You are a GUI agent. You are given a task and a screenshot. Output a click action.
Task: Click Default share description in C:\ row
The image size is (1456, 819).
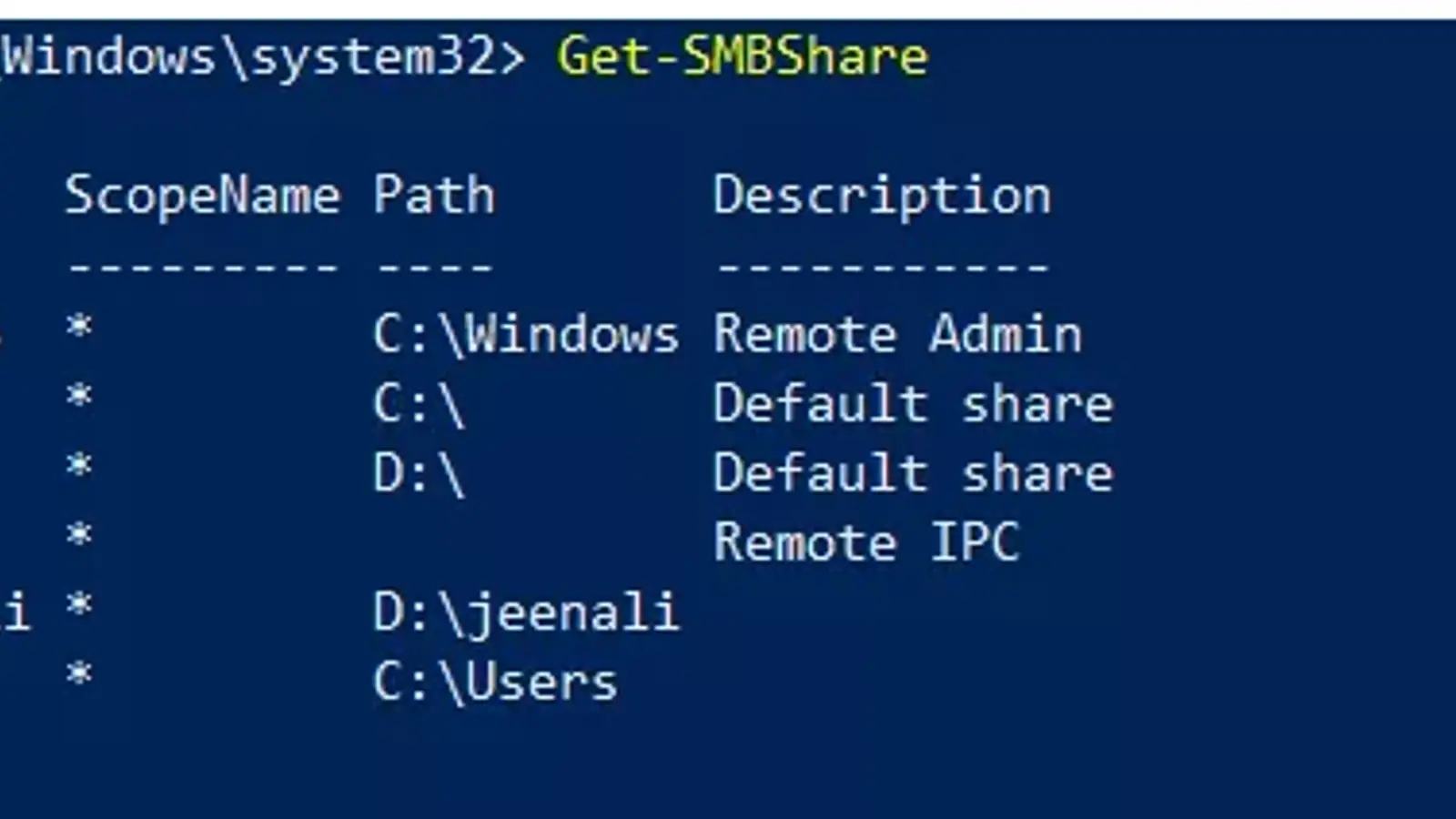tap(913, 404)
